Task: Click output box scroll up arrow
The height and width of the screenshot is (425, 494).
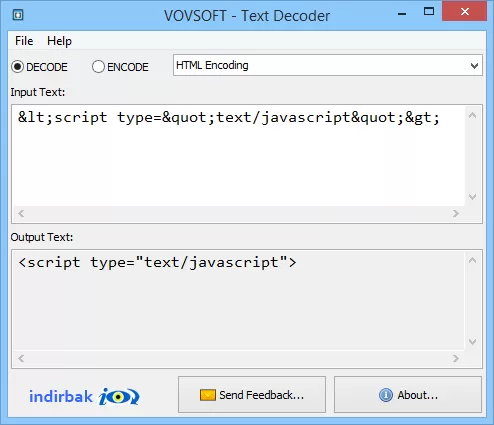Action: pos(472,260)
